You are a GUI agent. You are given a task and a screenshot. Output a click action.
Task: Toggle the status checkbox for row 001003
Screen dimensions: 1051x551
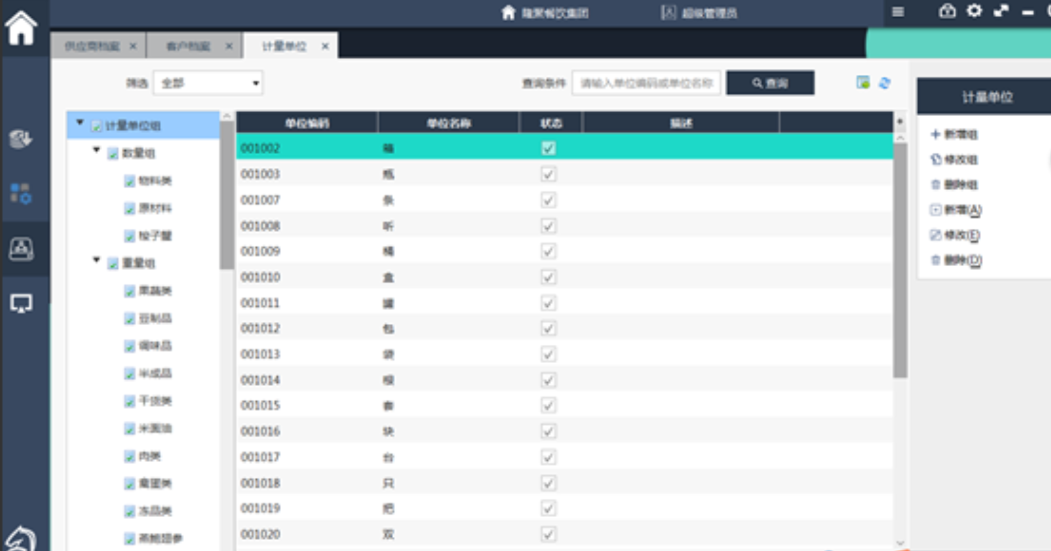[548, 174]
